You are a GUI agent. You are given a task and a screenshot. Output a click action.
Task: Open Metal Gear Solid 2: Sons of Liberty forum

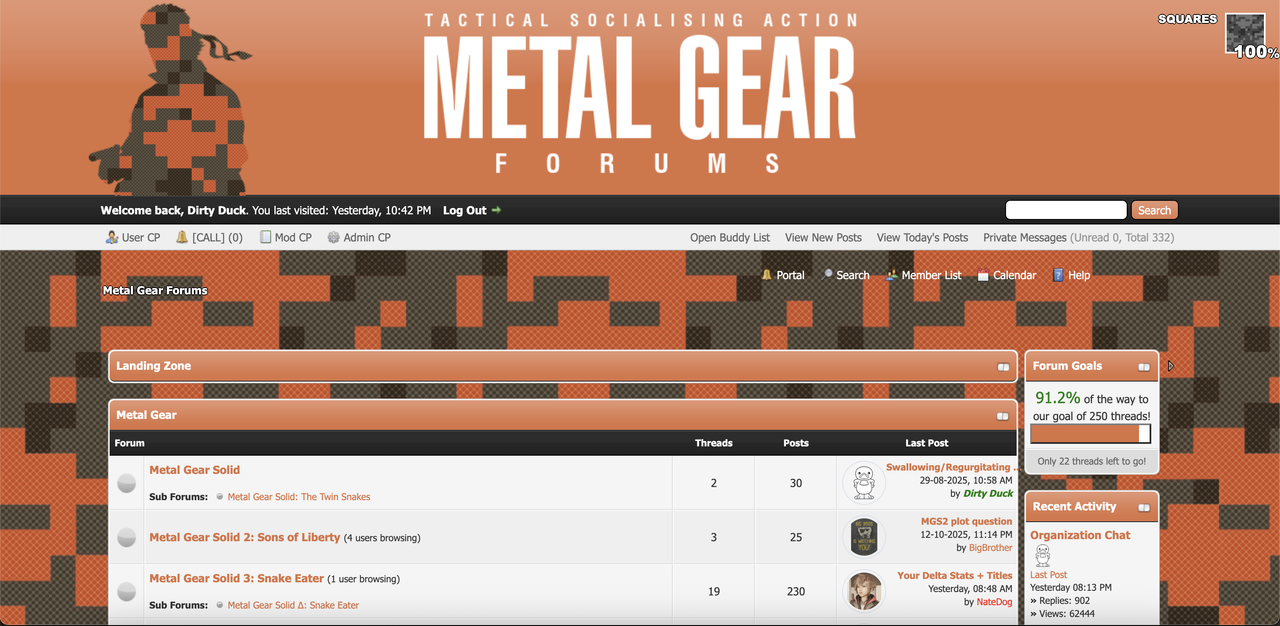245,537
